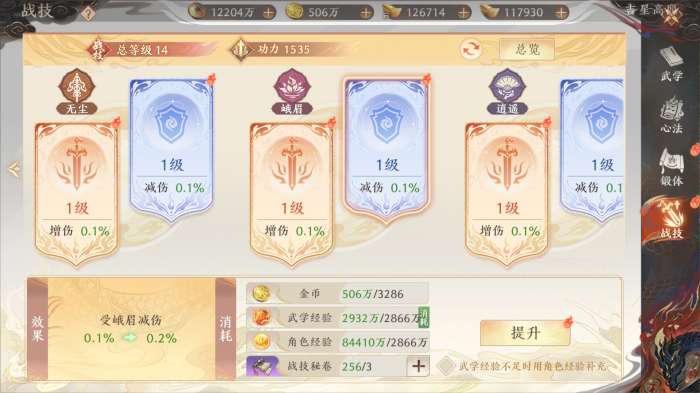Toggle 武学经验不足时用角色经验补充 checkbox
This screenshot has width=700, height=393.
[445, 366]
